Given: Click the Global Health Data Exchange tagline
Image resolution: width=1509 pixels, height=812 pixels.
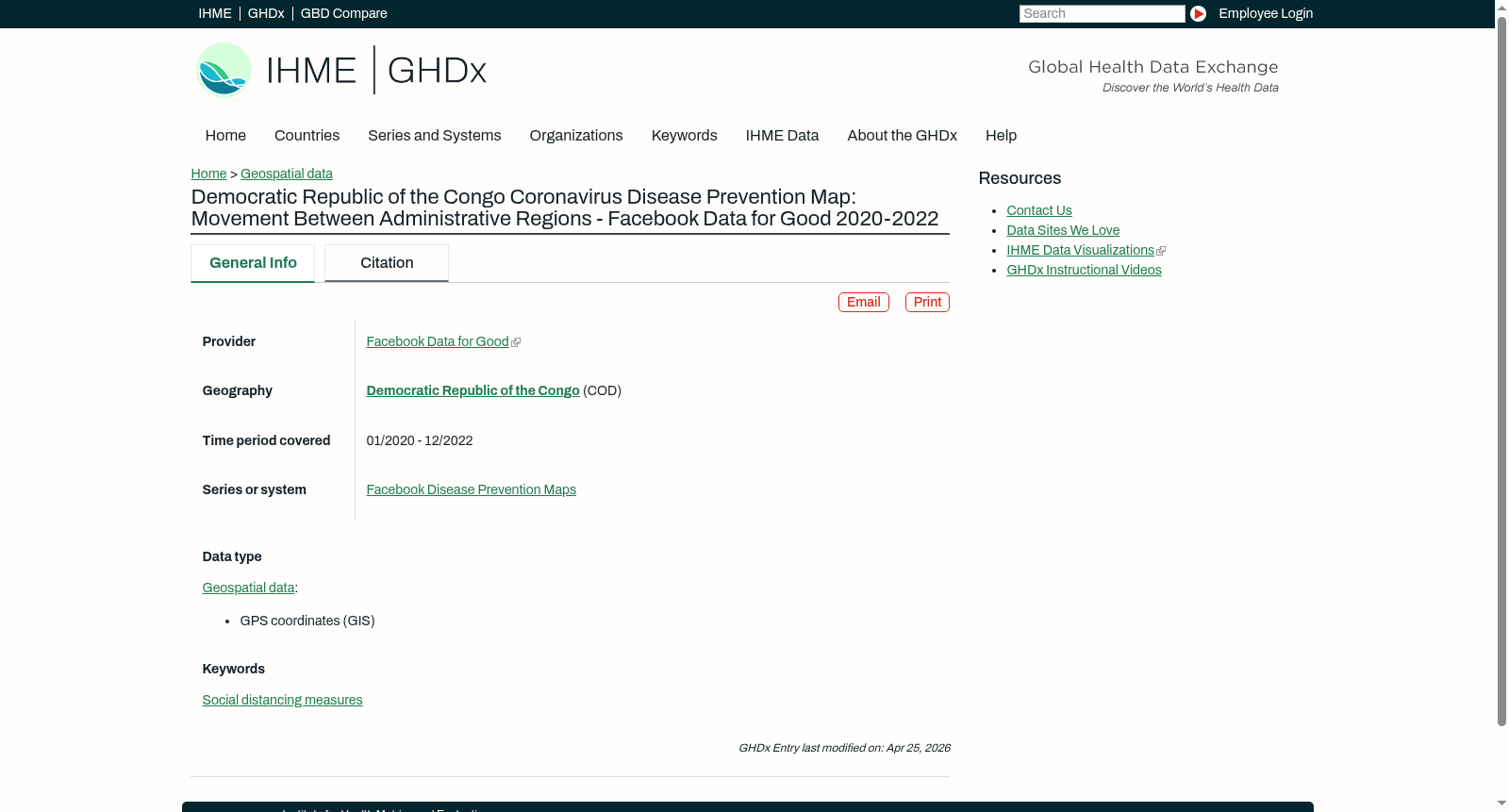Looking at the screenshot, I should pos(1153,67).
